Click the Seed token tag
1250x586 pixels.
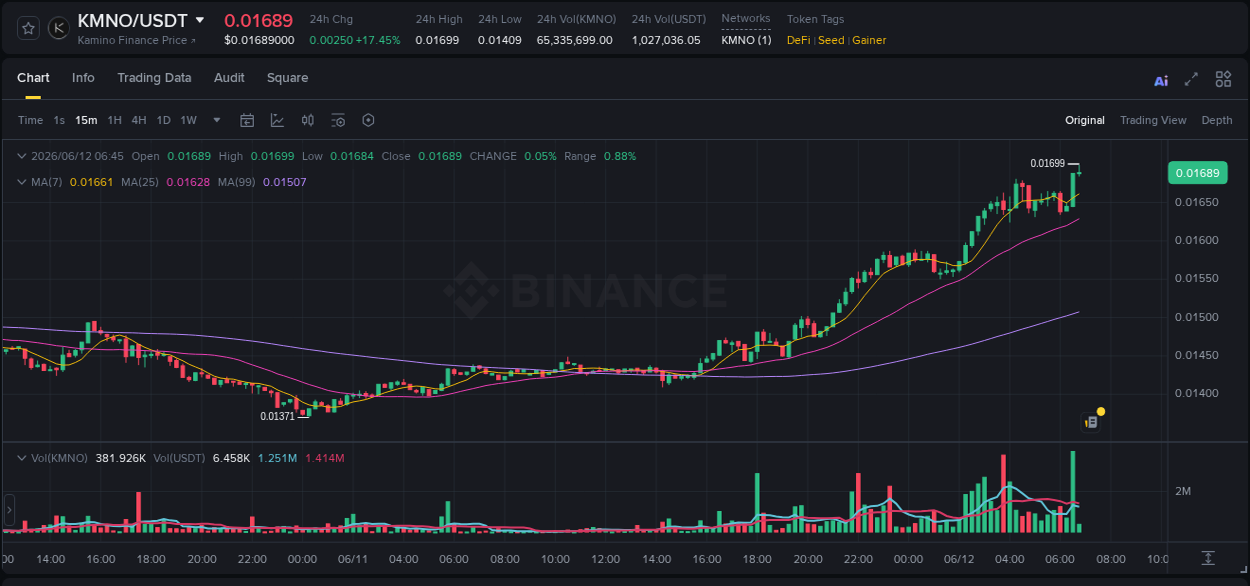[x=831, y=40]
